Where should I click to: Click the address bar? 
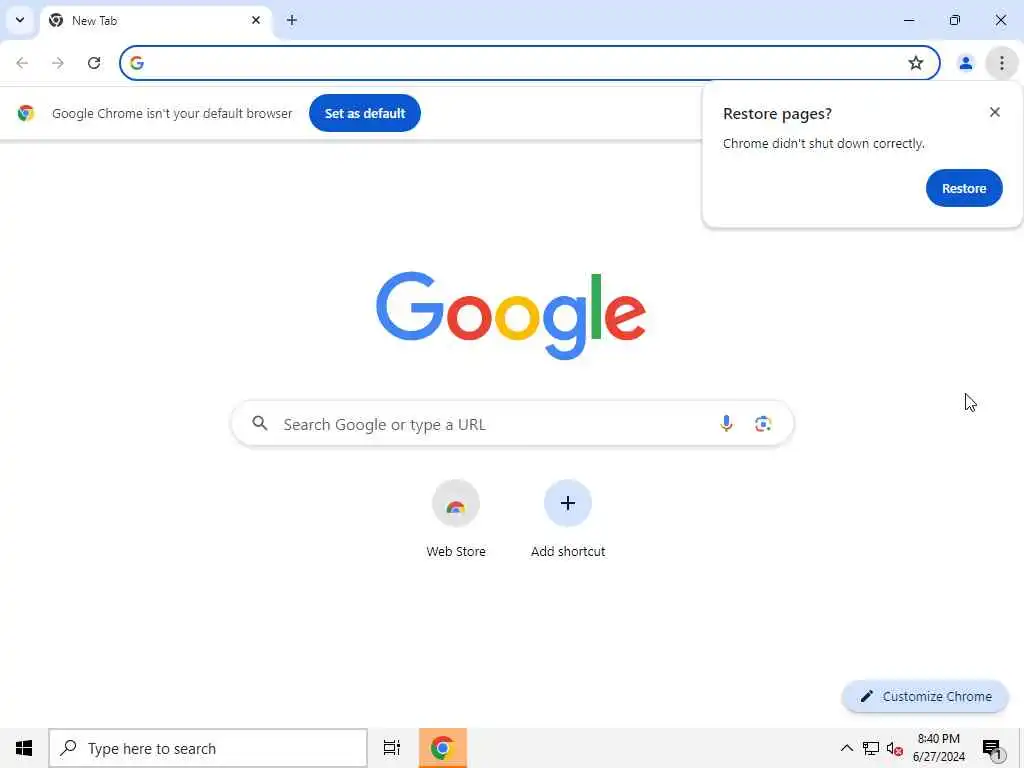coord(522,63)
